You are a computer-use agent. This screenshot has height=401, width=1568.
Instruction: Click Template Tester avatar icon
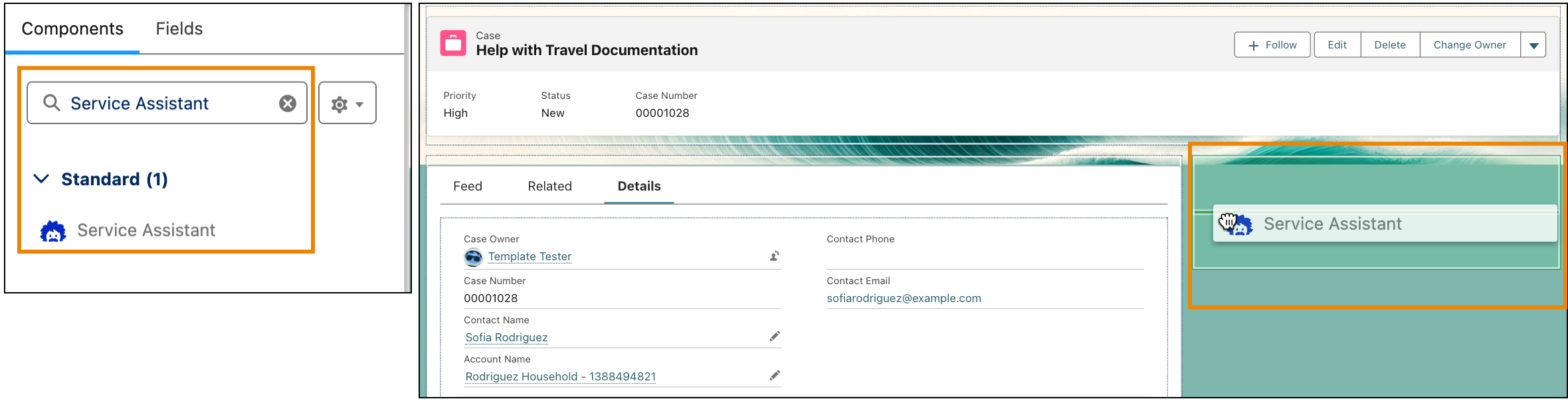point(473,257)
